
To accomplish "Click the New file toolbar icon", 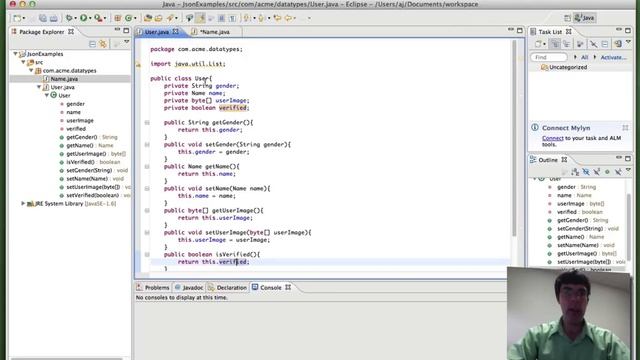I will (x=17, y=18).
